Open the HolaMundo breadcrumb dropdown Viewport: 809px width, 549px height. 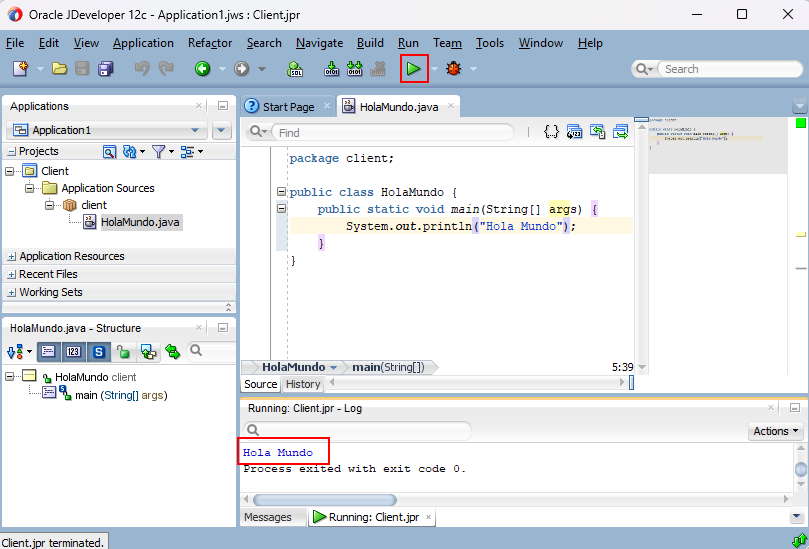[333, 367]
